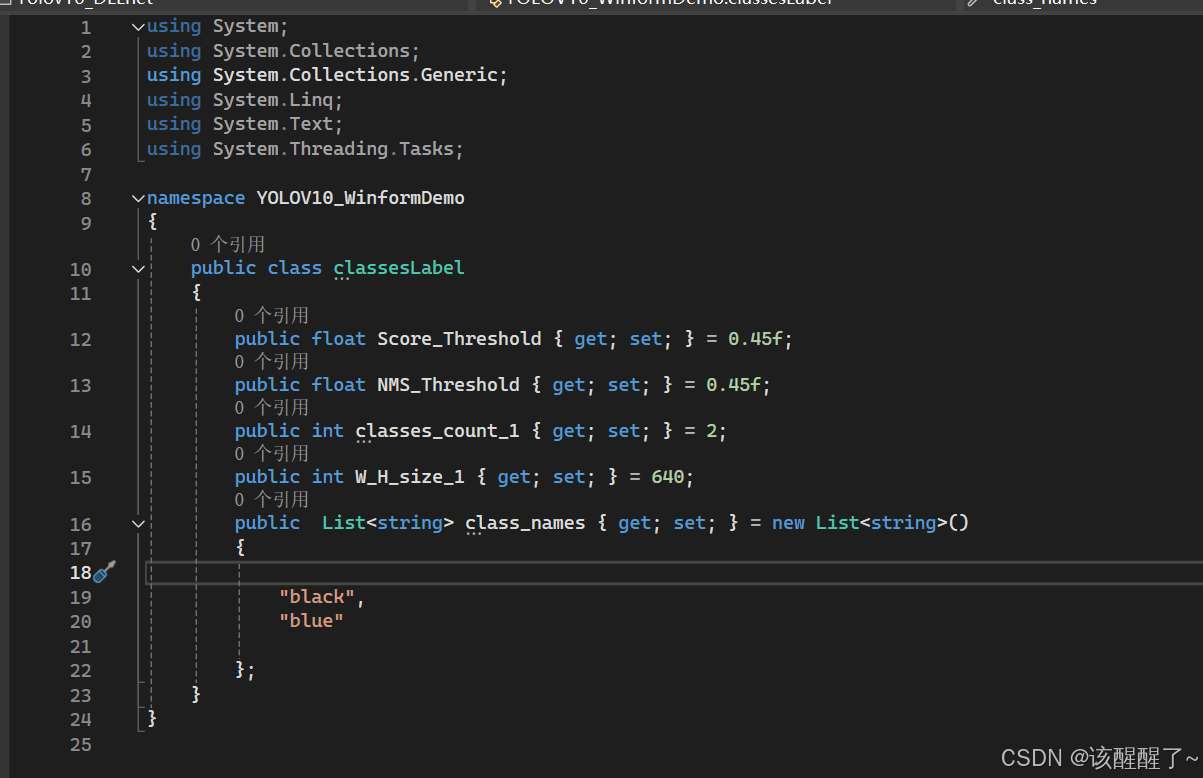
Task: Open references link above NMS_Threshold property
Action: coord(271,361)
